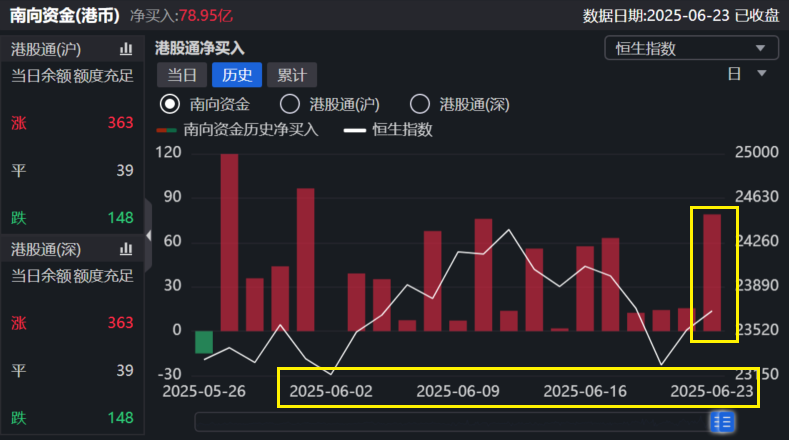The image size is (789, 440).
Task: Click the green negative bar on 2025-05-26
Action: 204,342
